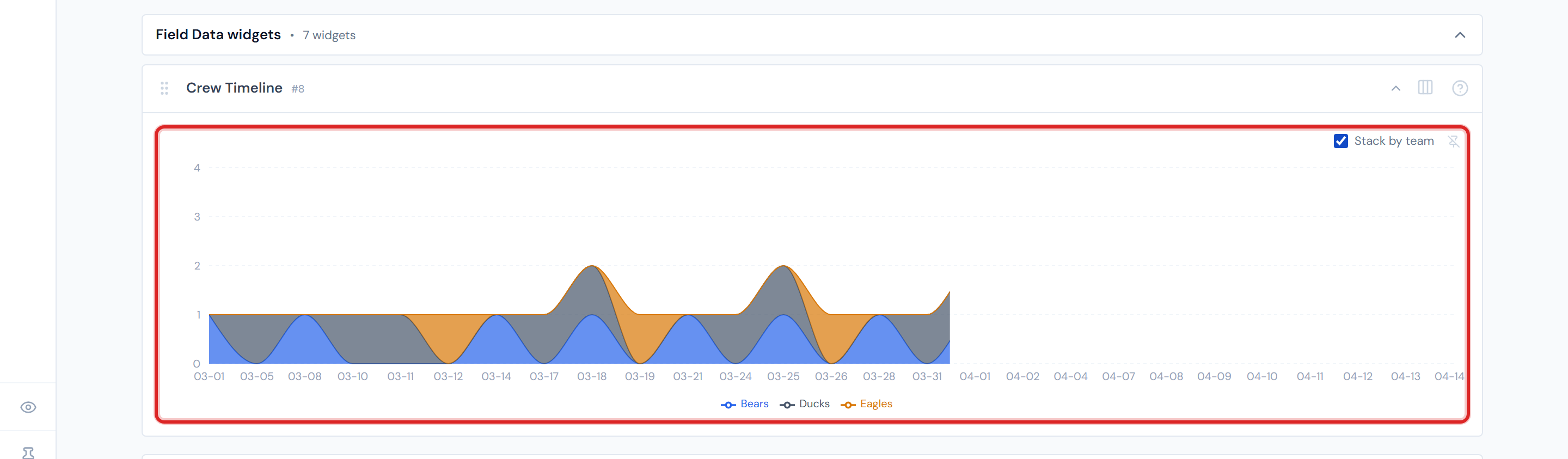The width and height of the screenshot is (1568, 459).
Task: Open column layout icon for Crew Timeline
Action: pos(1425,88)
